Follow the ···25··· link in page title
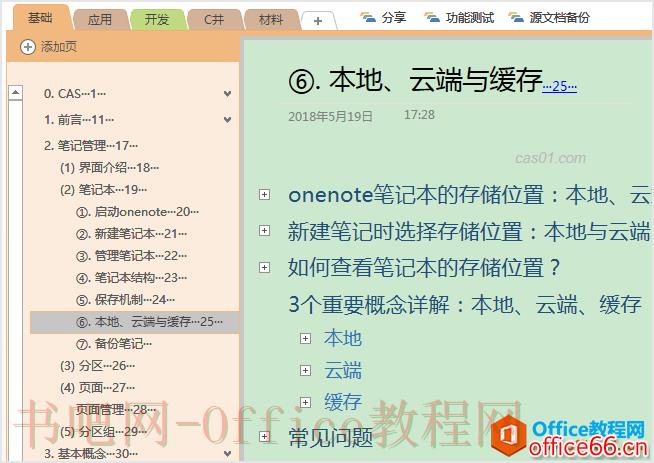Image resolution: width=654 pixels, height=463 pixels. pyautogui.click(x=560, y=86)
